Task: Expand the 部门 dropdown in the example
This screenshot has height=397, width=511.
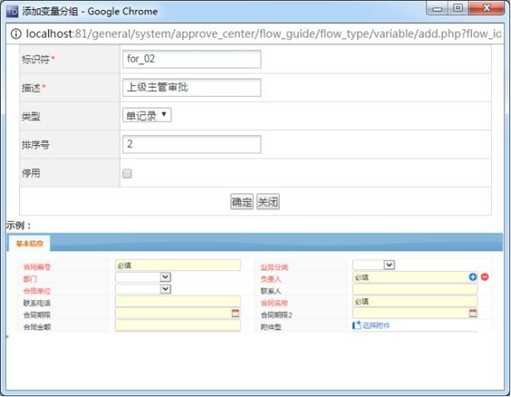Action: (165, 277)
